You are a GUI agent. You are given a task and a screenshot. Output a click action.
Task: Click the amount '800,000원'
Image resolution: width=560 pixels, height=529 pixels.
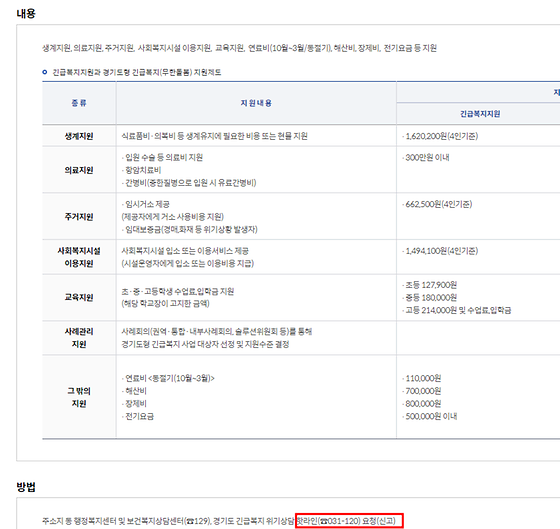[x=423, y=404]
